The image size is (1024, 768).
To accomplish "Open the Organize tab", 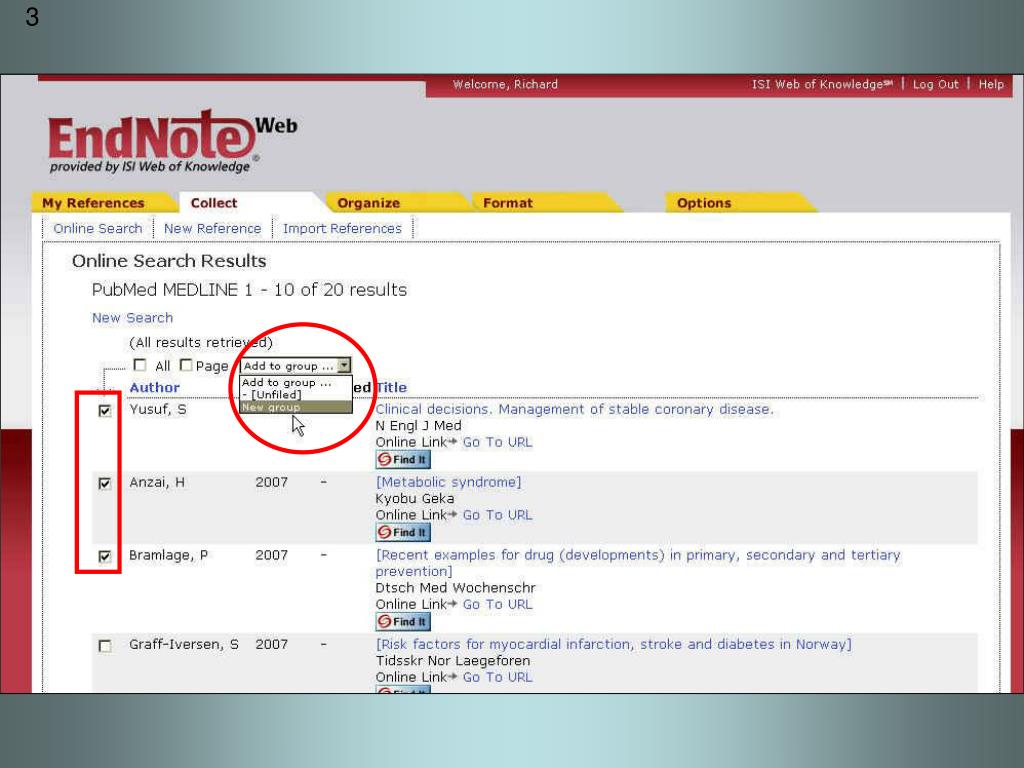I will (x=368, y=203).
